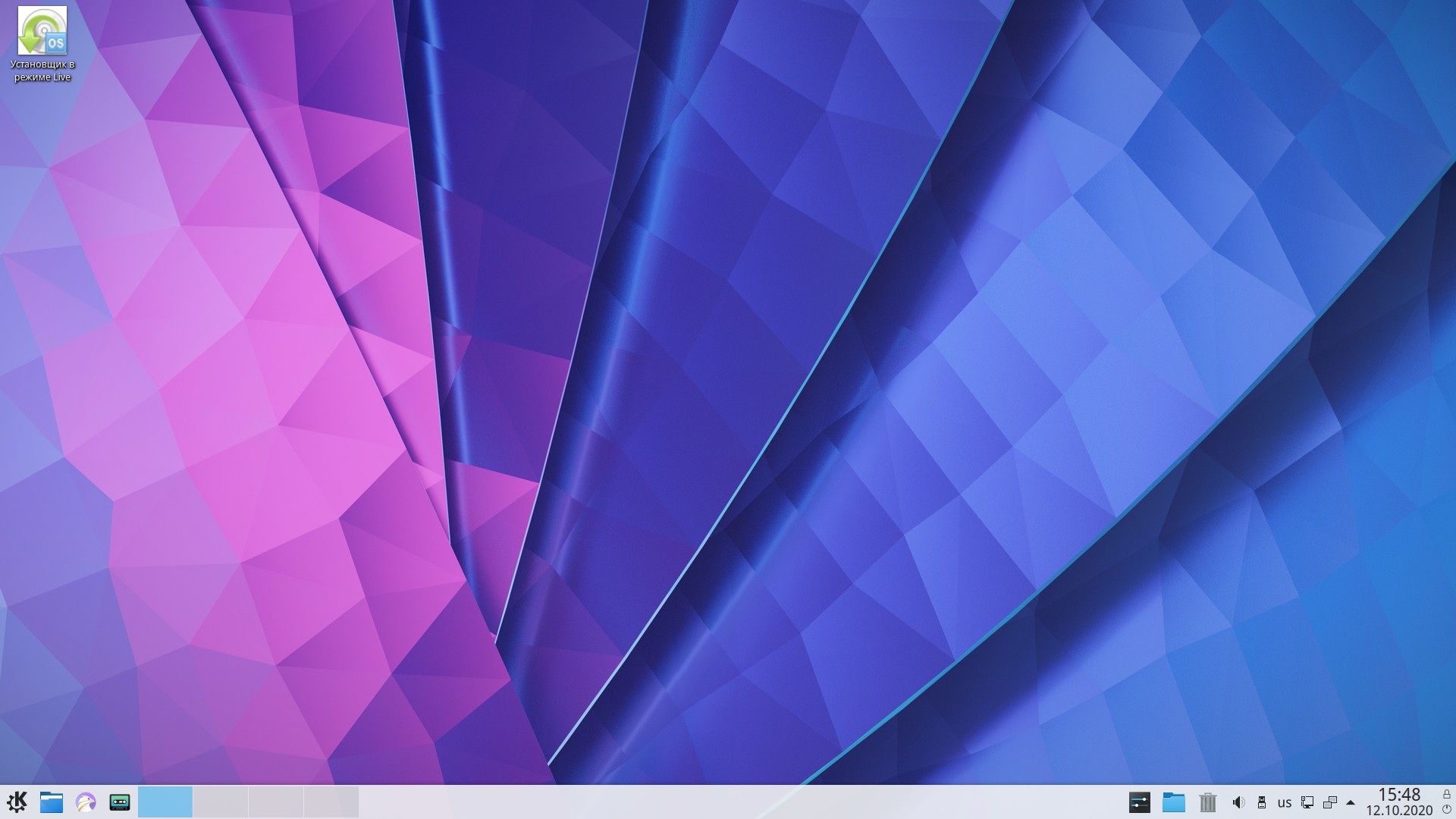Open the digital clock calendar popup

[x=1399, y=802]
